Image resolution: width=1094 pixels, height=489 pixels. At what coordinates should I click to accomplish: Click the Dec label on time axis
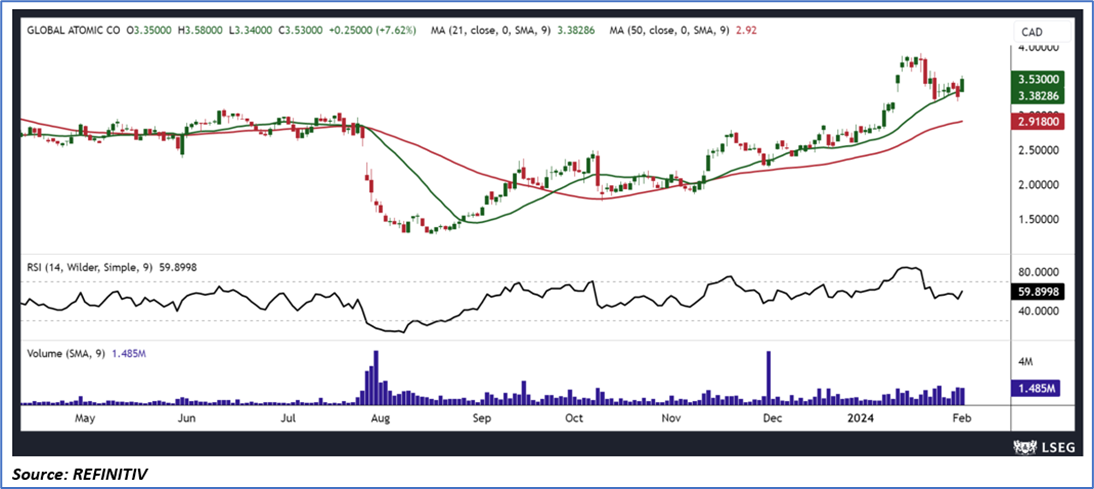tap(772, 419)
